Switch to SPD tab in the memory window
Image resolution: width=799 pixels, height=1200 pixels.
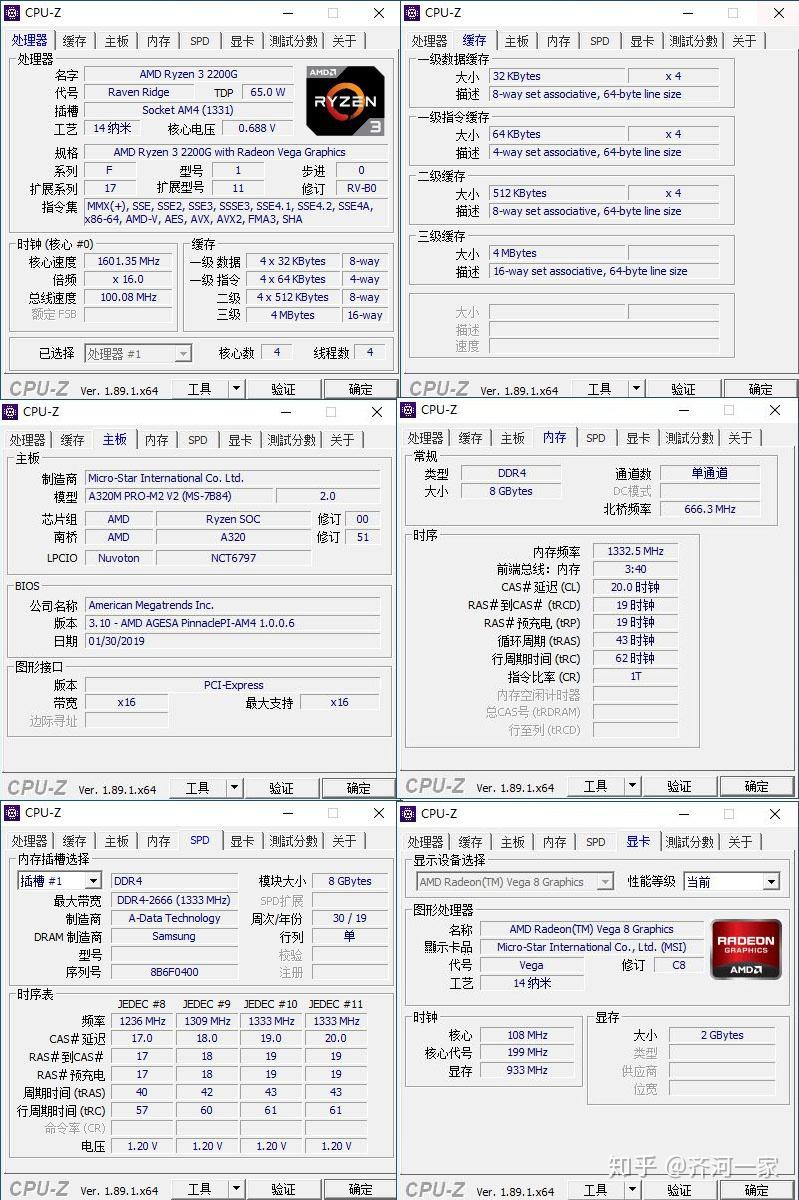(596, 438)
